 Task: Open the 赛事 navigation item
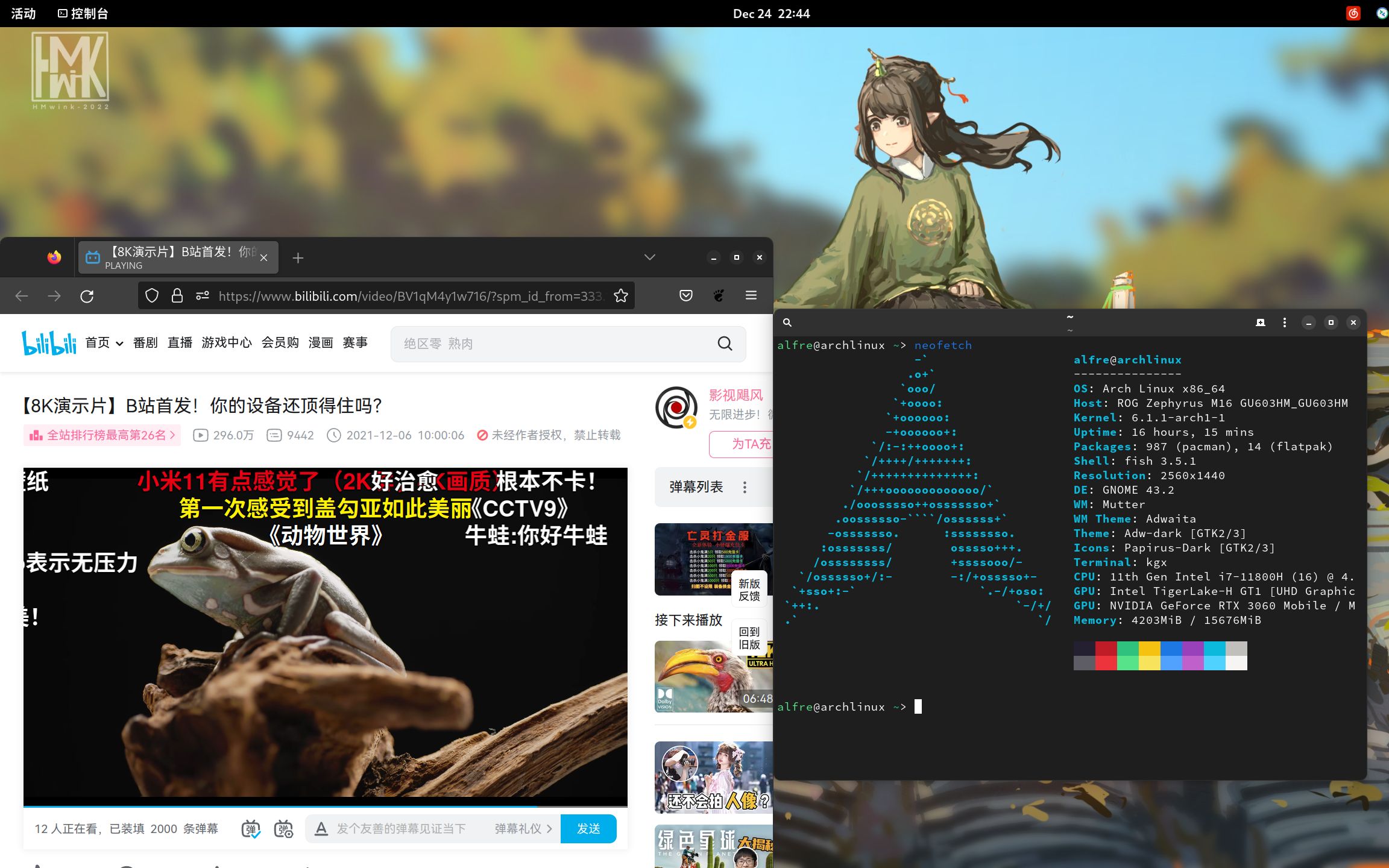[355, 343]
